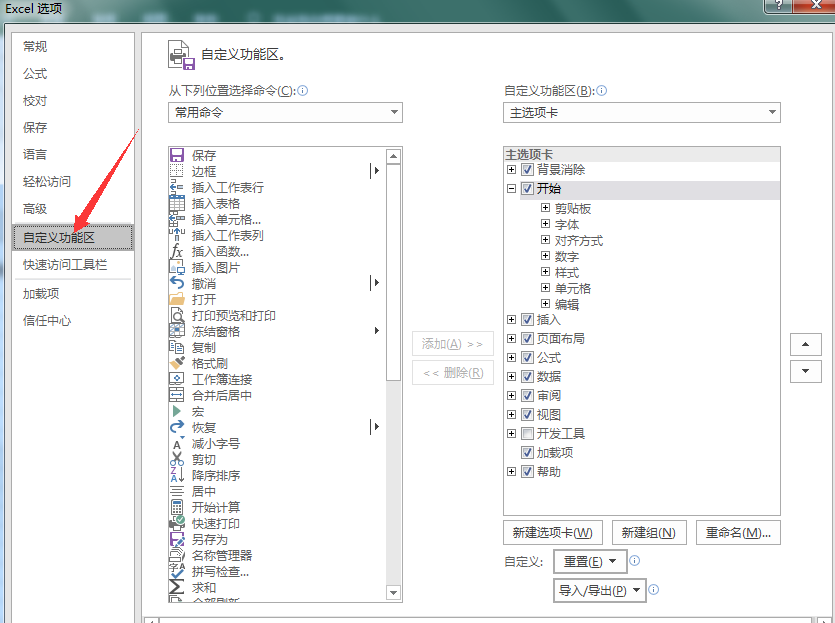Open the 常用命令 command source dropdown
The width and height of the screenshot is (835, 623).
[285, 112]
